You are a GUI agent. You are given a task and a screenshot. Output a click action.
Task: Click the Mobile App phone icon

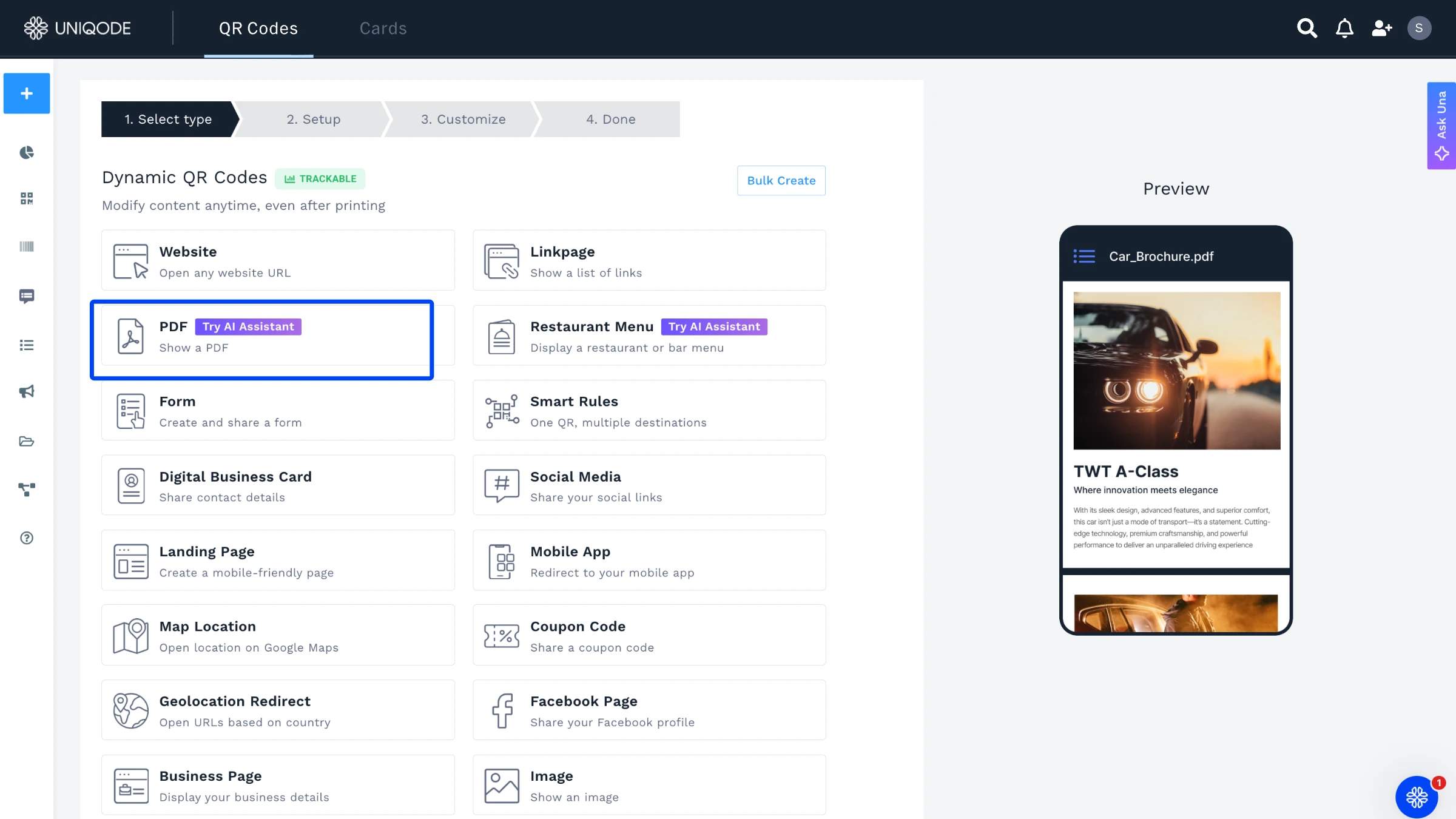pyautogui.click(x=501, y=561)
